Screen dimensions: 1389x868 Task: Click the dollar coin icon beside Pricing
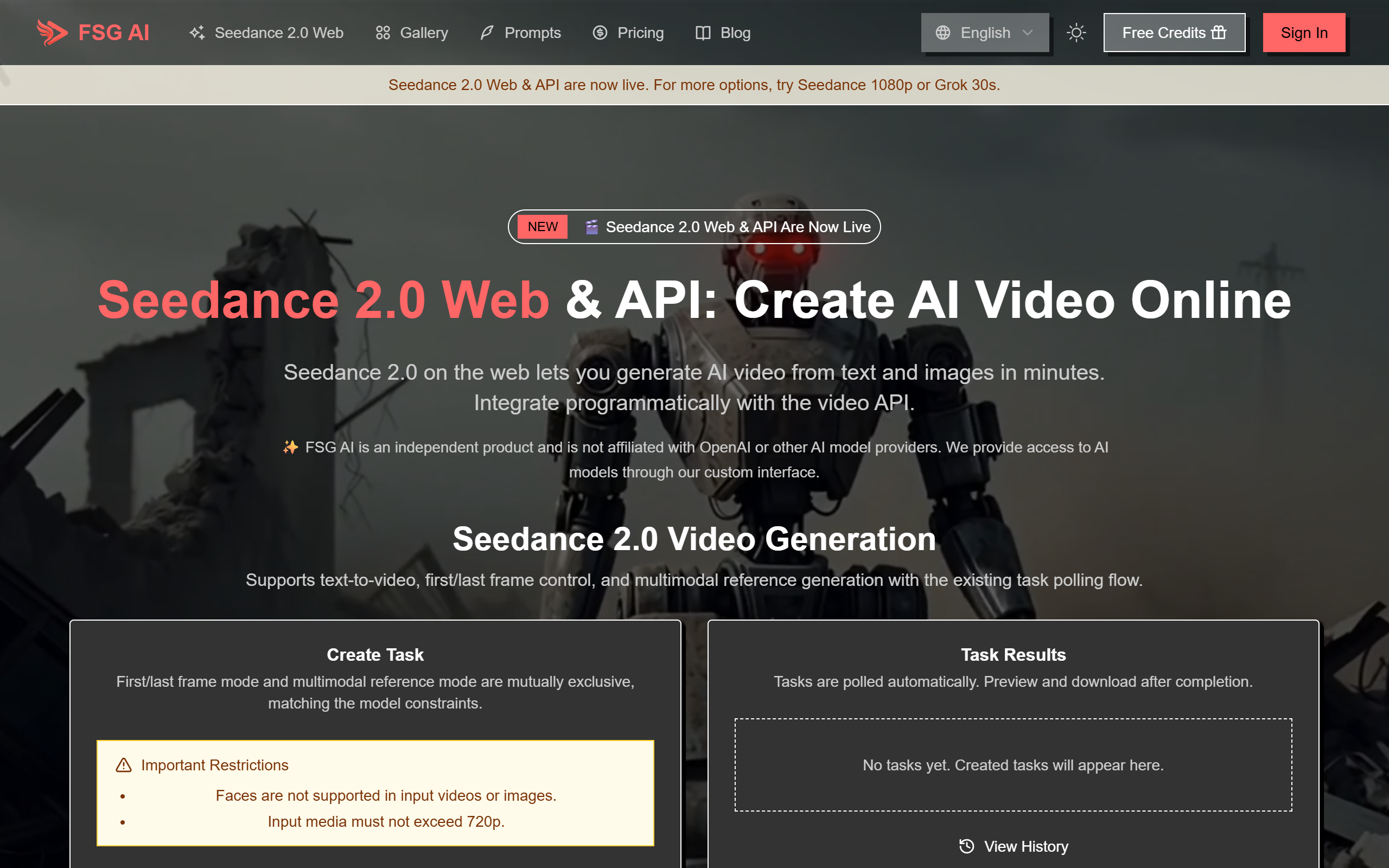click(600, 33)
